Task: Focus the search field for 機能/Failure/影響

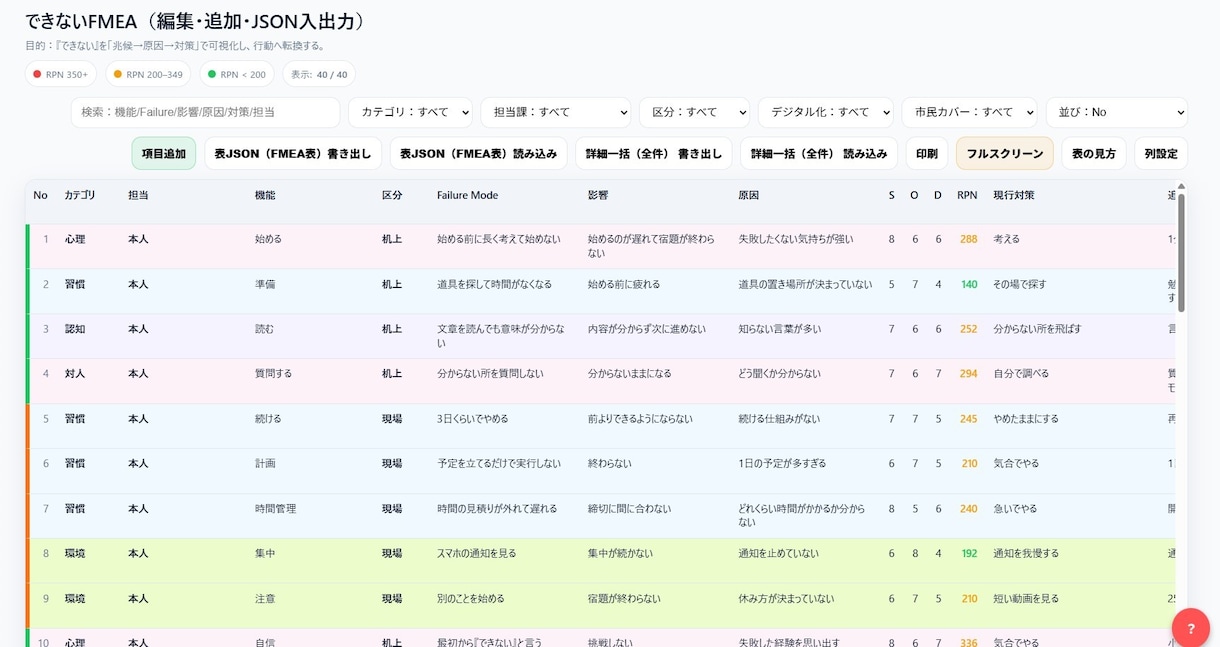Action: tap(205, 112)
